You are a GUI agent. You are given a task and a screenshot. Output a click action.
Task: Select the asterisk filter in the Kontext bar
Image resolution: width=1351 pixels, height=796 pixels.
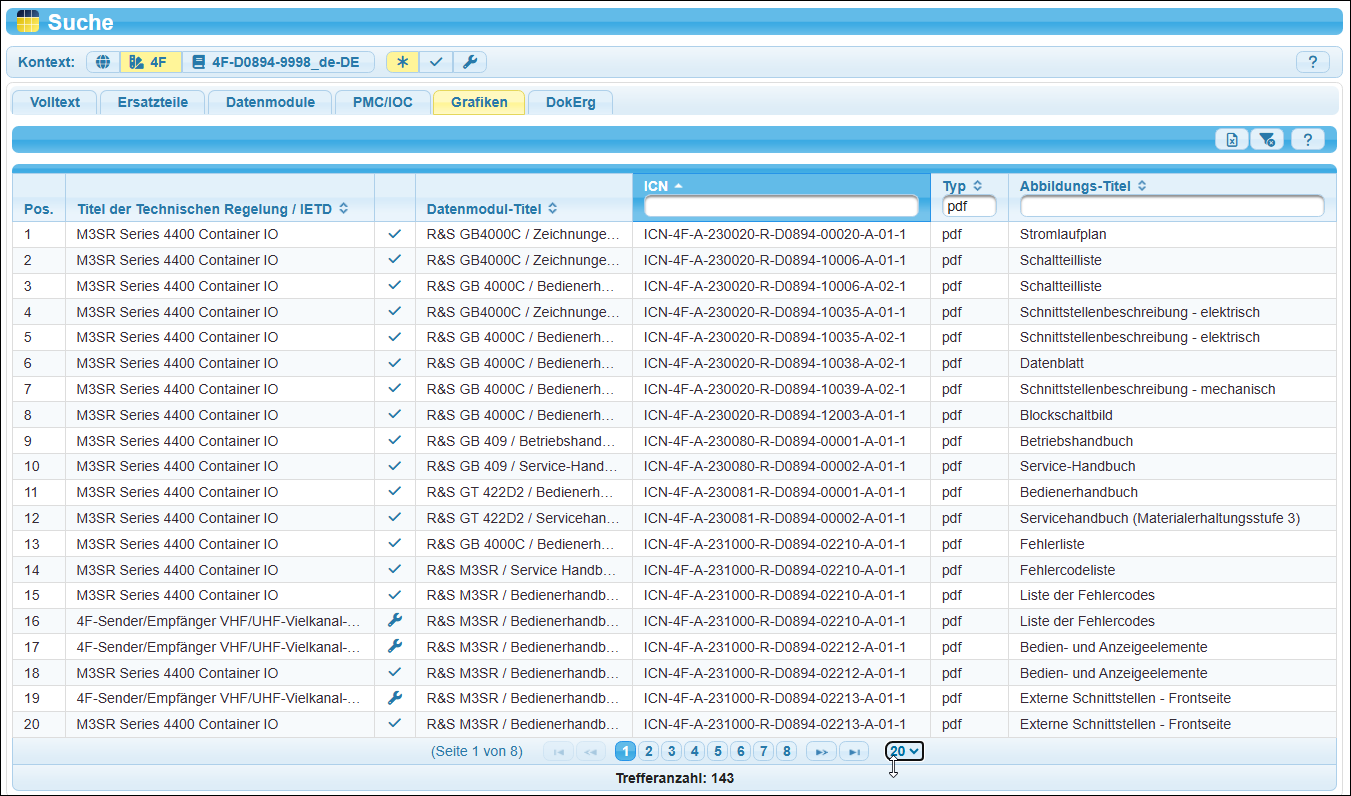[403, 62]
